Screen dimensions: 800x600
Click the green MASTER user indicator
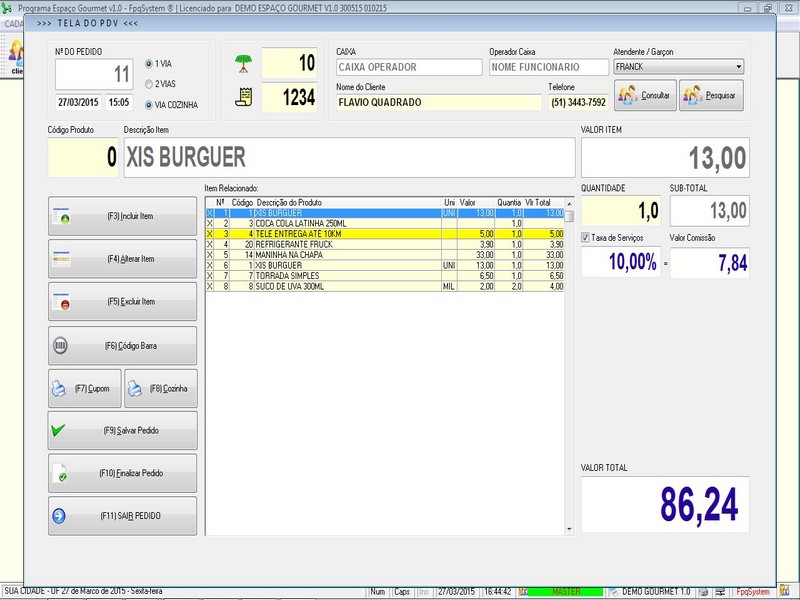point(566,592)
